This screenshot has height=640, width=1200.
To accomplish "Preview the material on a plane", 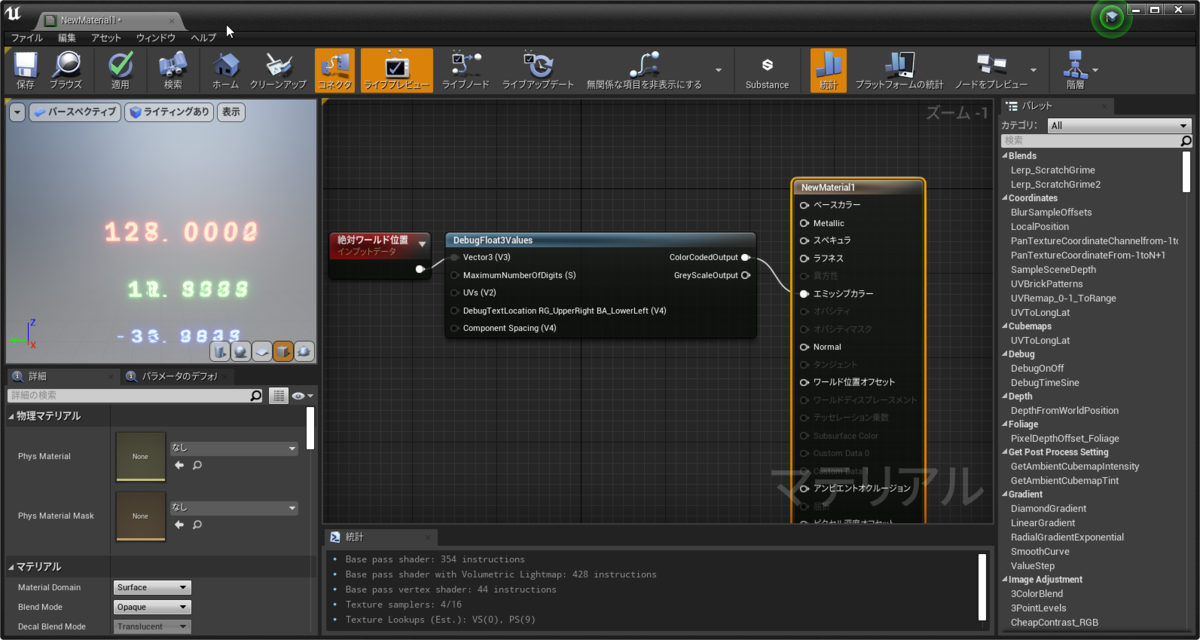I will pos(262,351).
